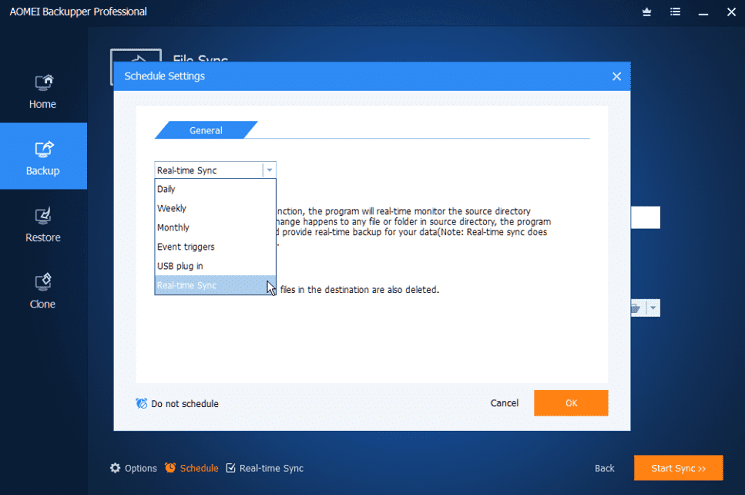Open the Home section in sidebar
This screenshot has width=745, height=495.
[43, 92]
